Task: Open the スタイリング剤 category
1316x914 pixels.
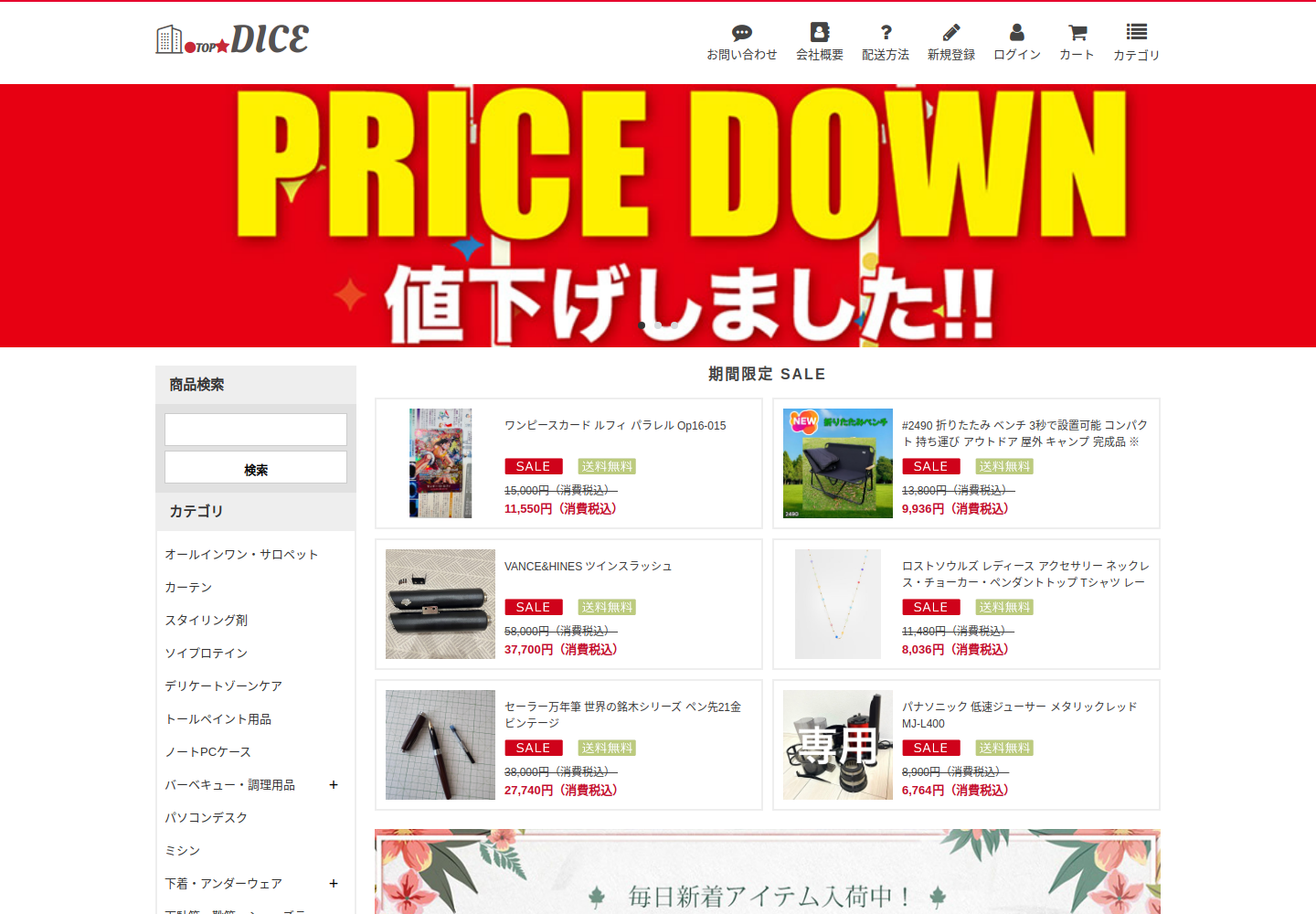Action: (x=206, y=621)
